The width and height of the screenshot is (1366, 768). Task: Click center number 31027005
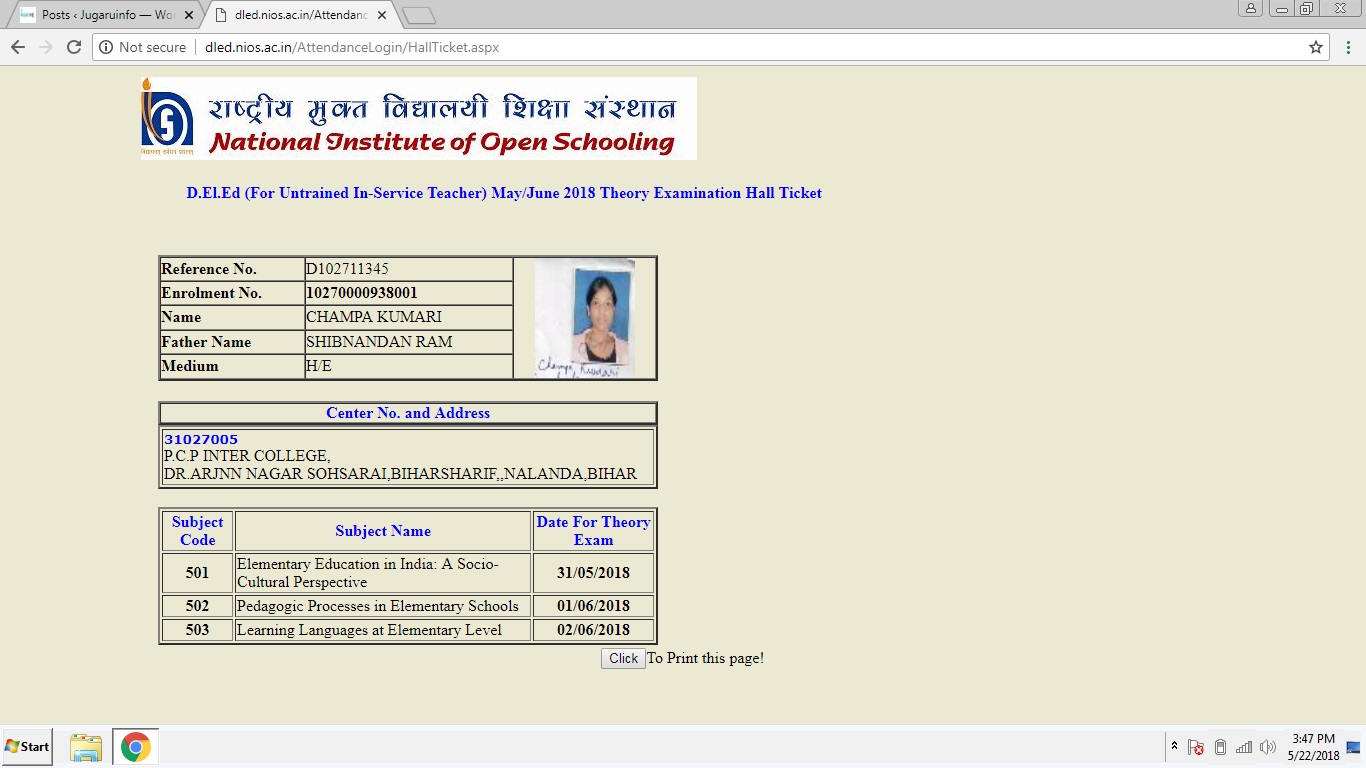click(201, 440)
